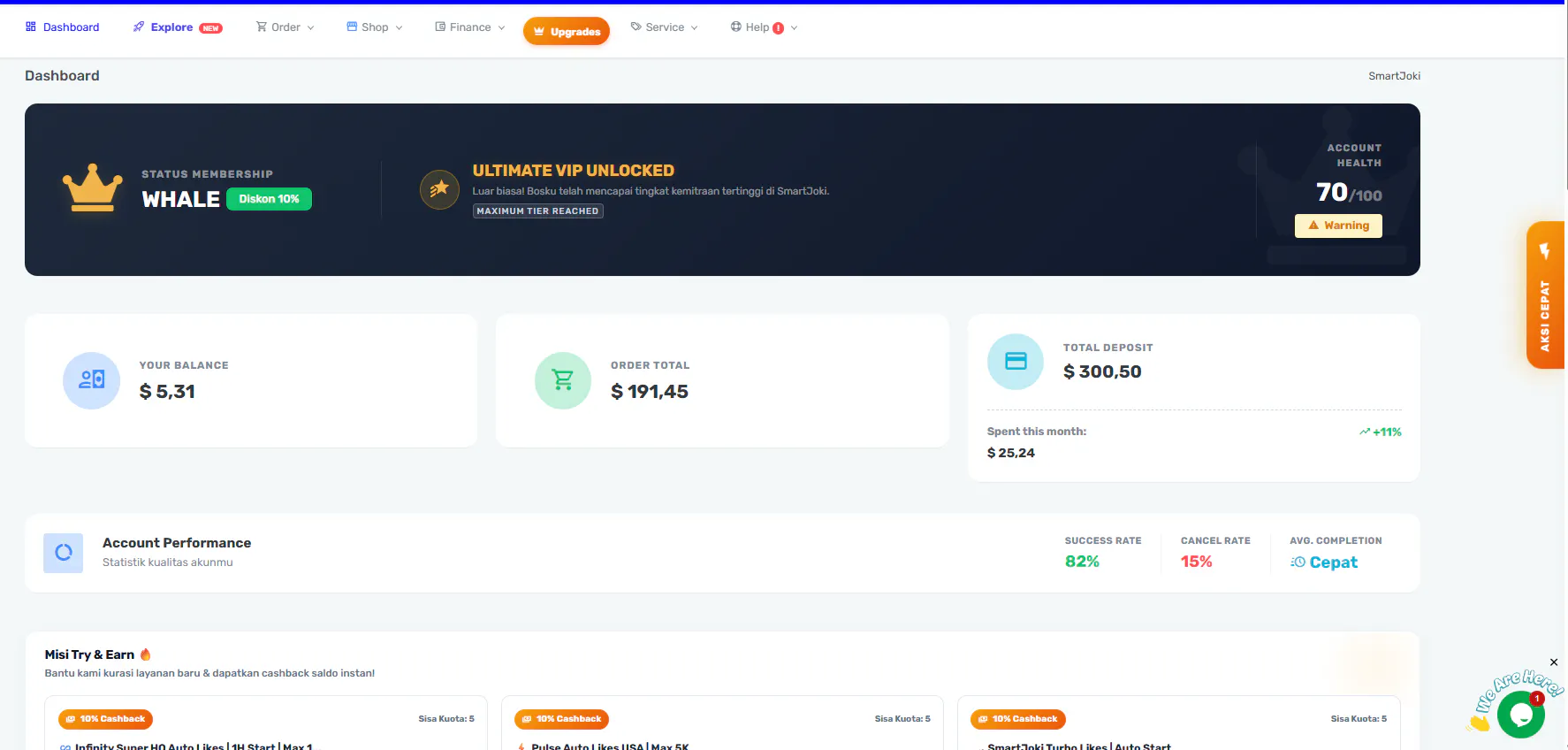The width and height of the screenshot is (1568, 750).
Task: Close the We Are Here chat popup
Action: point(1554,662)
